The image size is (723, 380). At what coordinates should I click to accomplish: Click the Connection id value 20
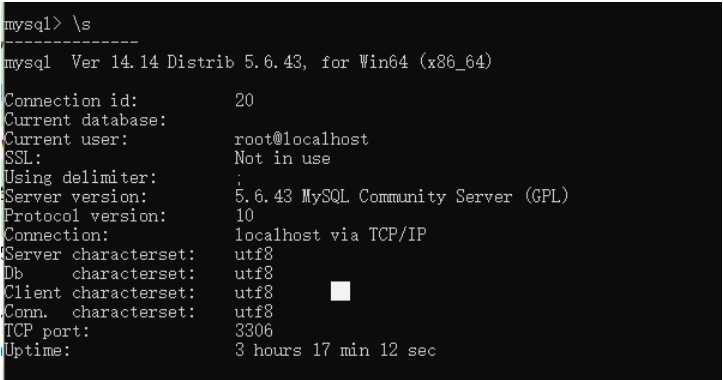click(244, 100)
